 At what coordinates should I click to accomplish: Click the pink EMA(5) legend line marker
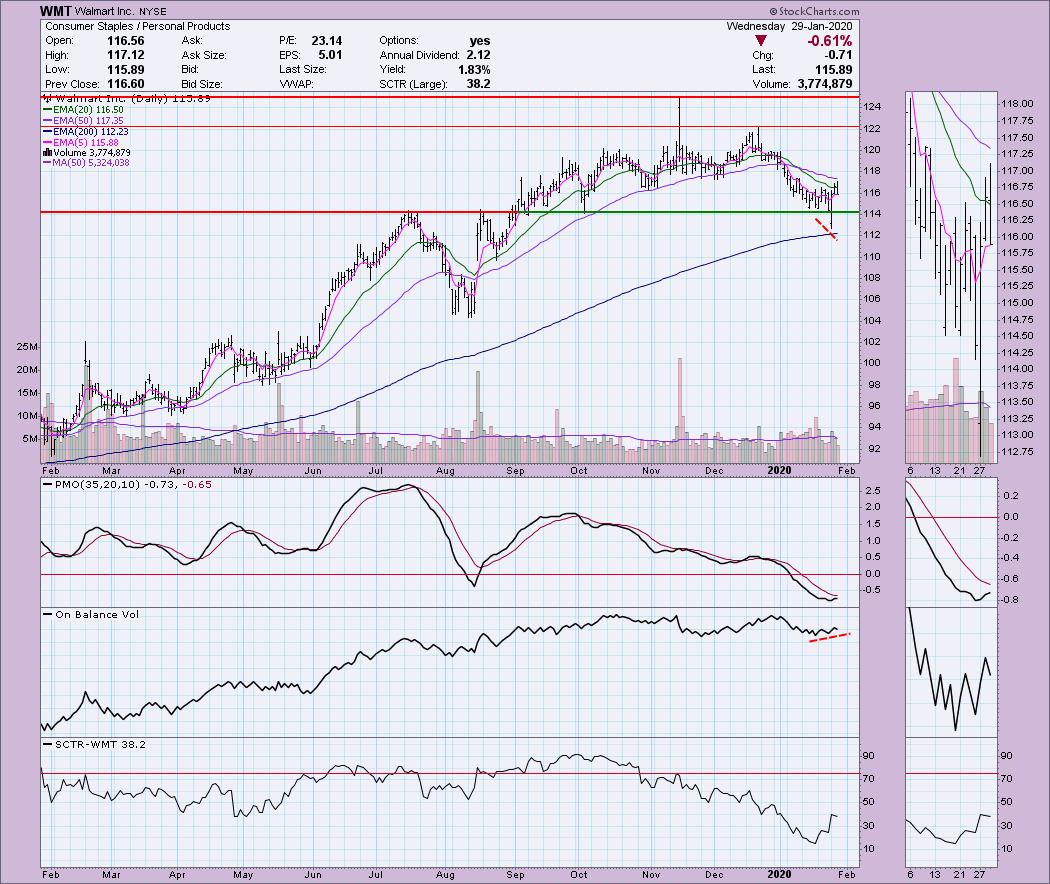coord(48,142)
